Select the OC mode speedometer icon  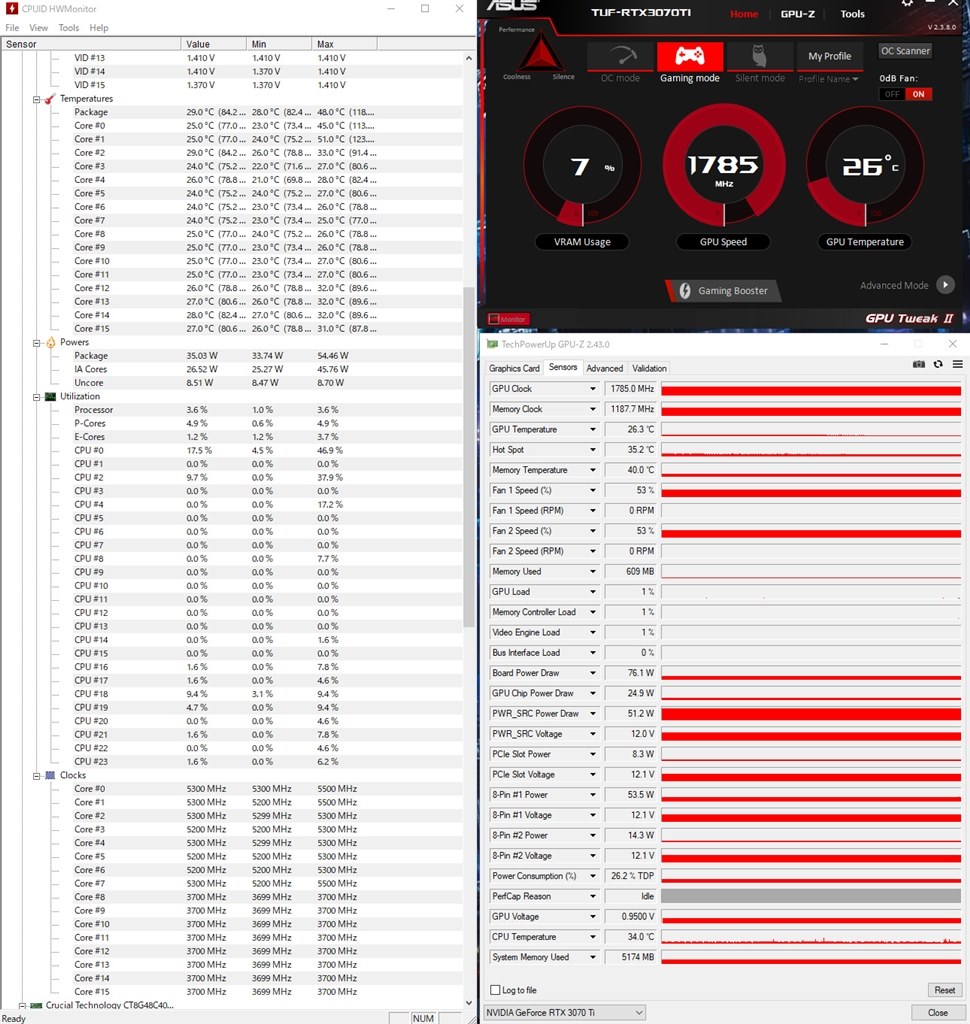(621, 57)
